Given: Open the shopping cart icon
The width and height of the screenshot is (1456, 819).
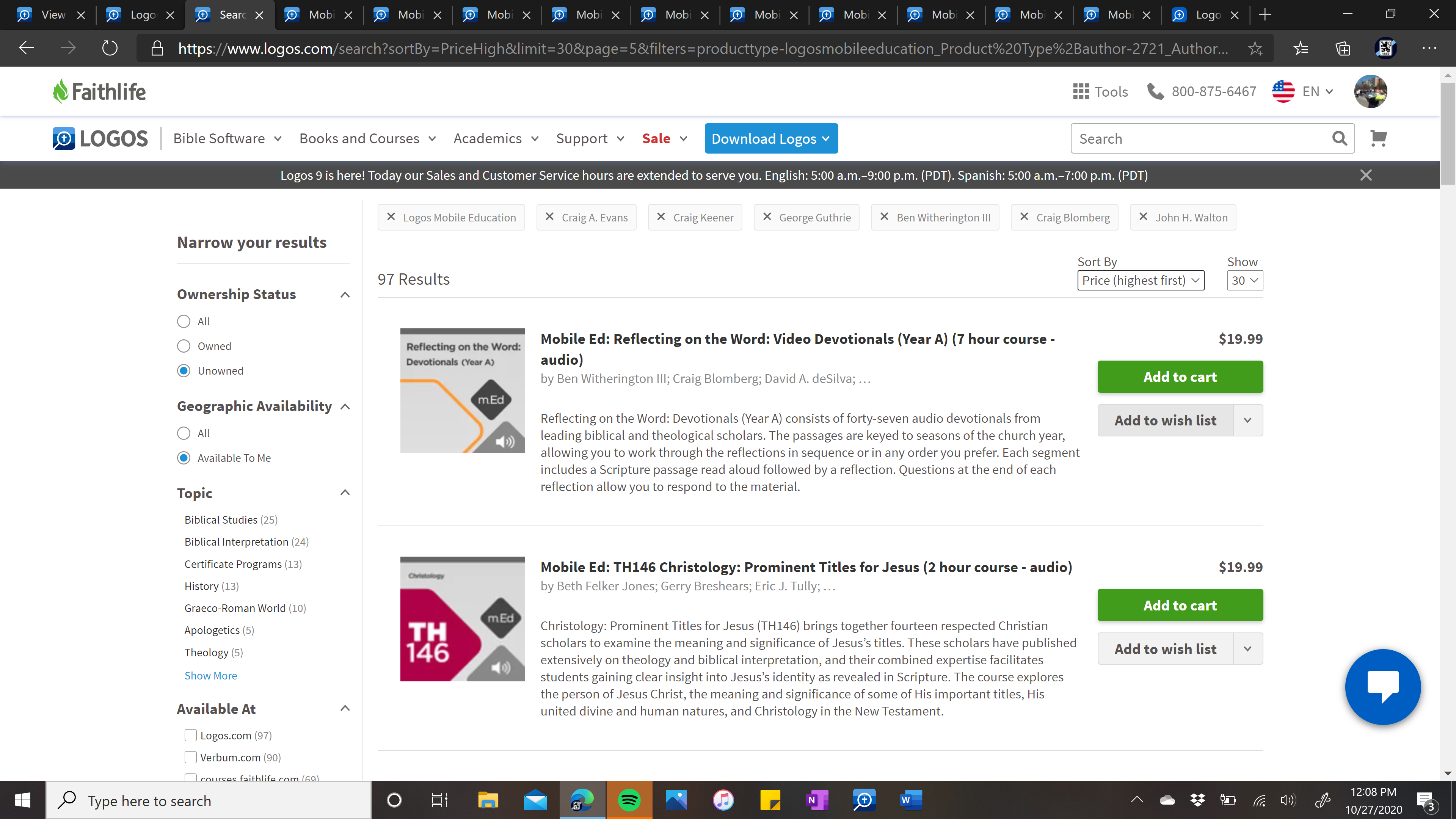Looking at the screenshot, I should (x=1378, y=138).
